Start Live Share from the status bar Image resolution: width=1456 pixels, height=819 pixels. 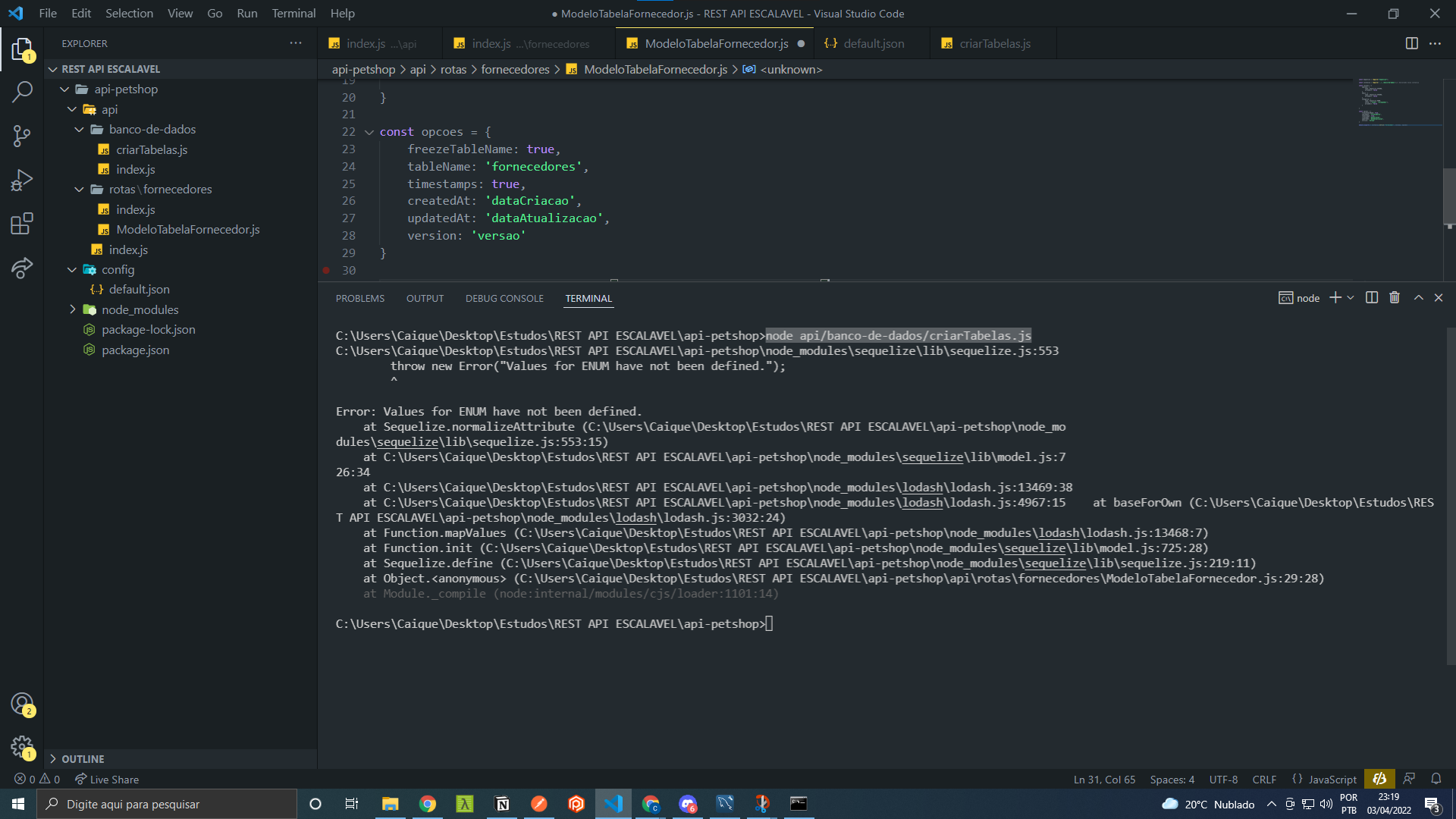click(106, 779)
